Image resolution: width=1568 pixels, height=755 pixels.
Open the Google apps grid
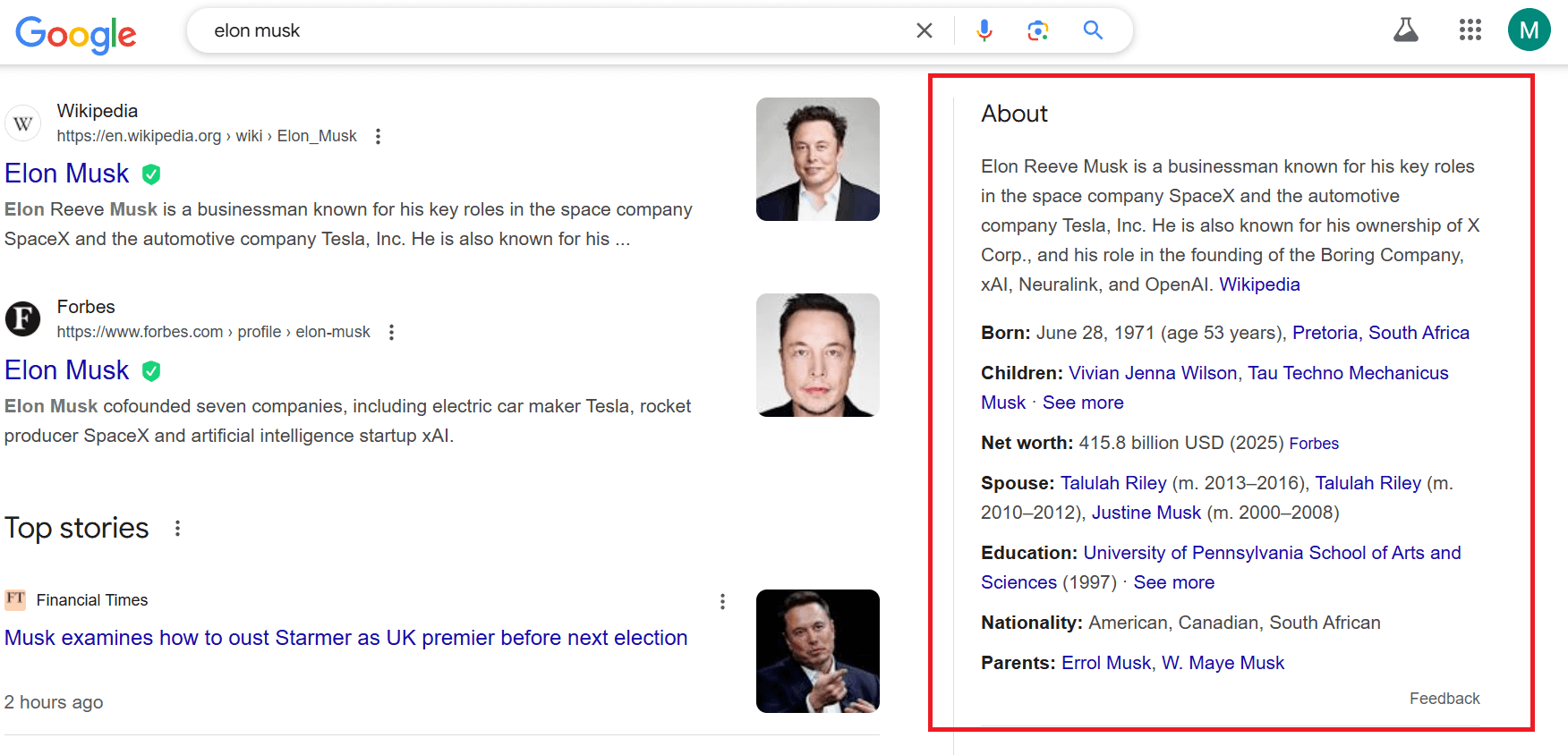click(x=1470, y=30)
